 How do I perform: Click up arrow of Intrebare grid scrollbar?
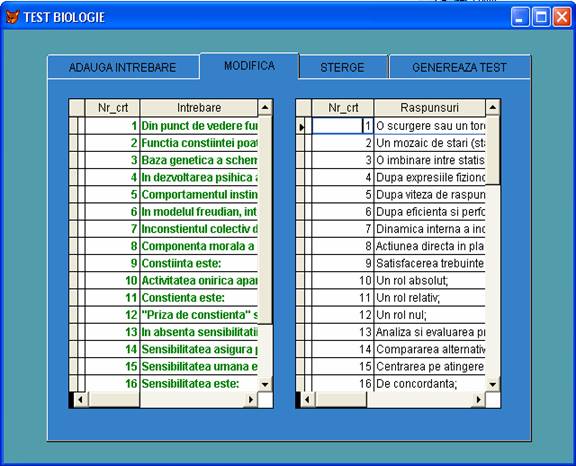[265, 108]
